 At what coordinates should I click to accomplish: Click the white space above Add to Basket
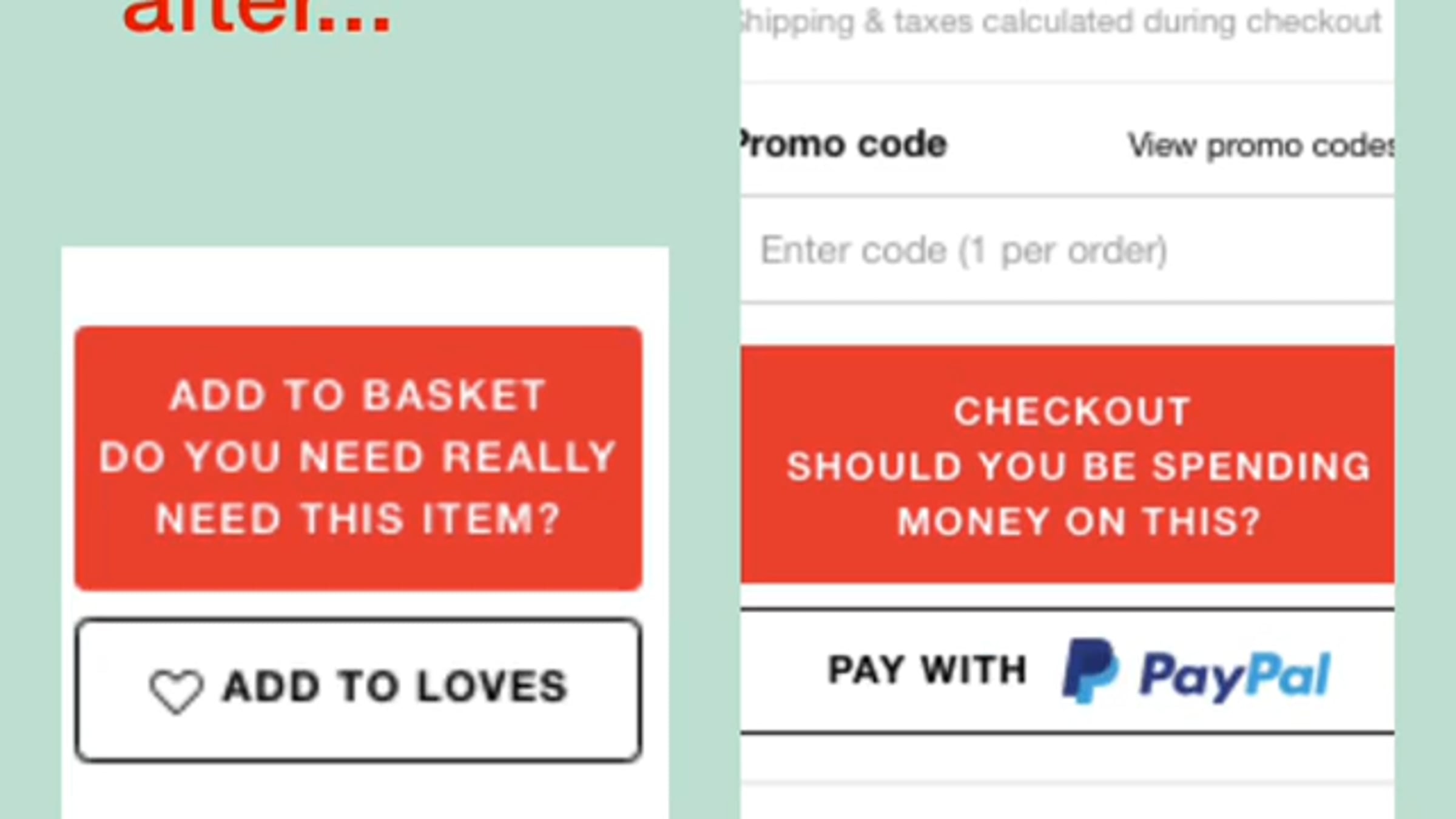tap(365, 286)
